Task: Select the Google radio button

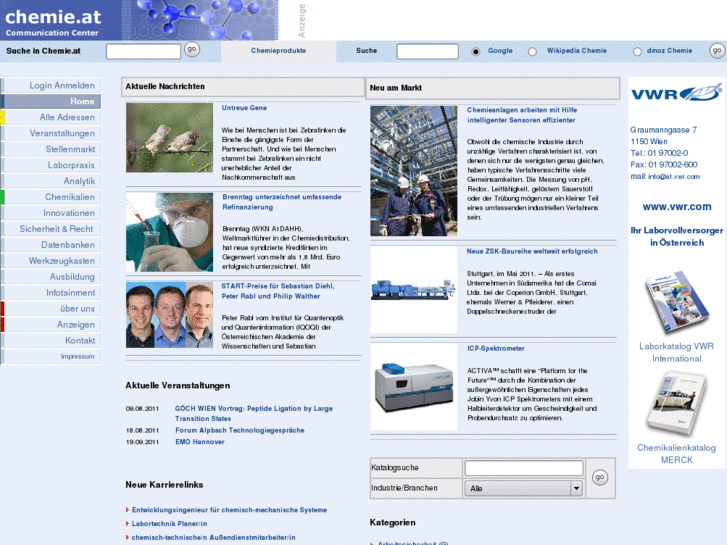Action: pyautogui.click(x=475, y=51)
